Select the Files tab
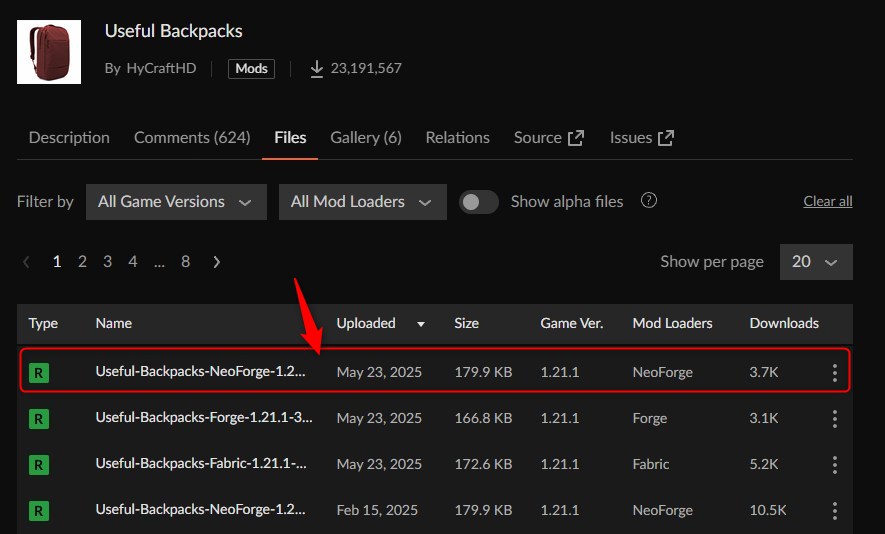 [290, 138]
